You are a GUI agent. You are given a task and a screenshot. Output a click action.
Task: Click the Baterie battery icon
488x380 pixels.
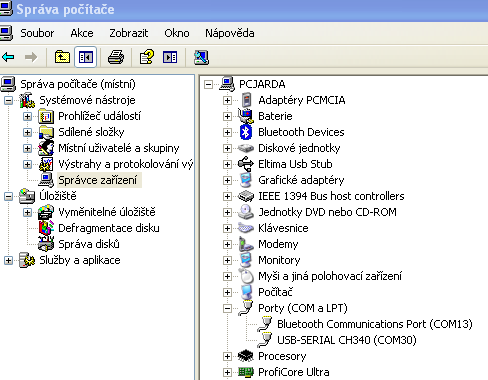coord(246,116)
